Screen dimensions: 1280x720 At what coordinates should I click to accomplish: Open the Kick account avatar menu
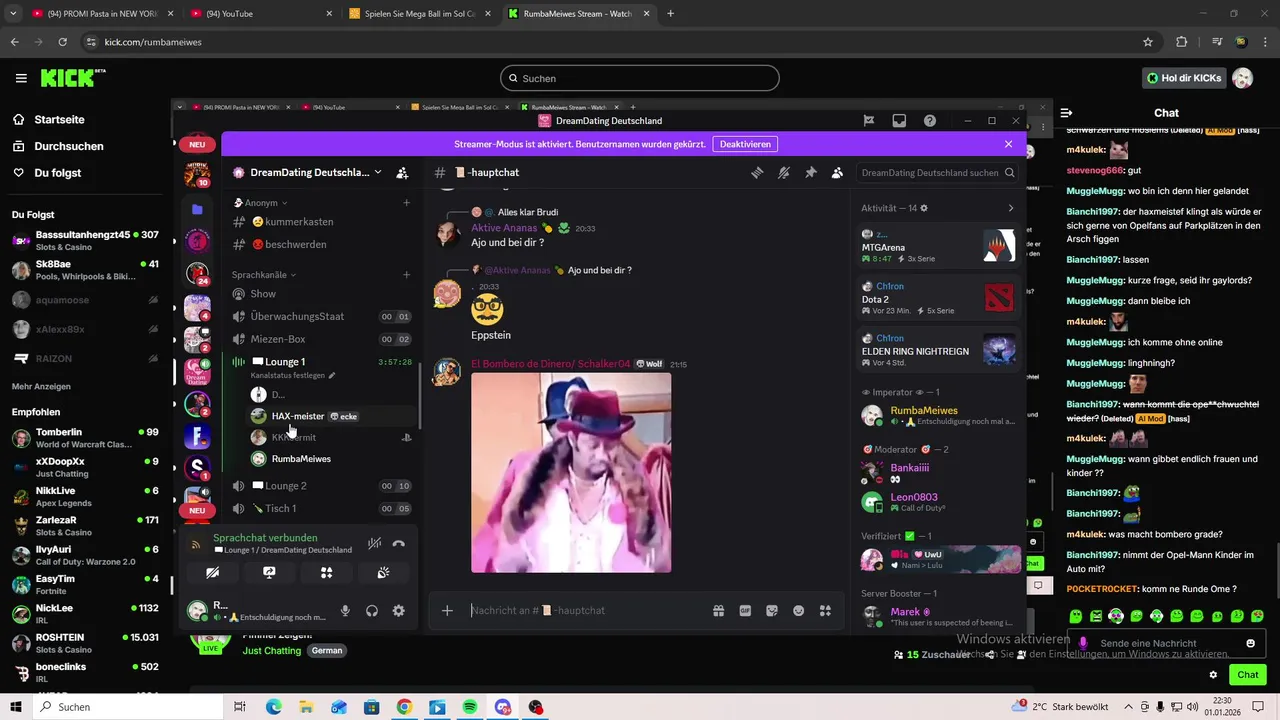pos(1242,78)
